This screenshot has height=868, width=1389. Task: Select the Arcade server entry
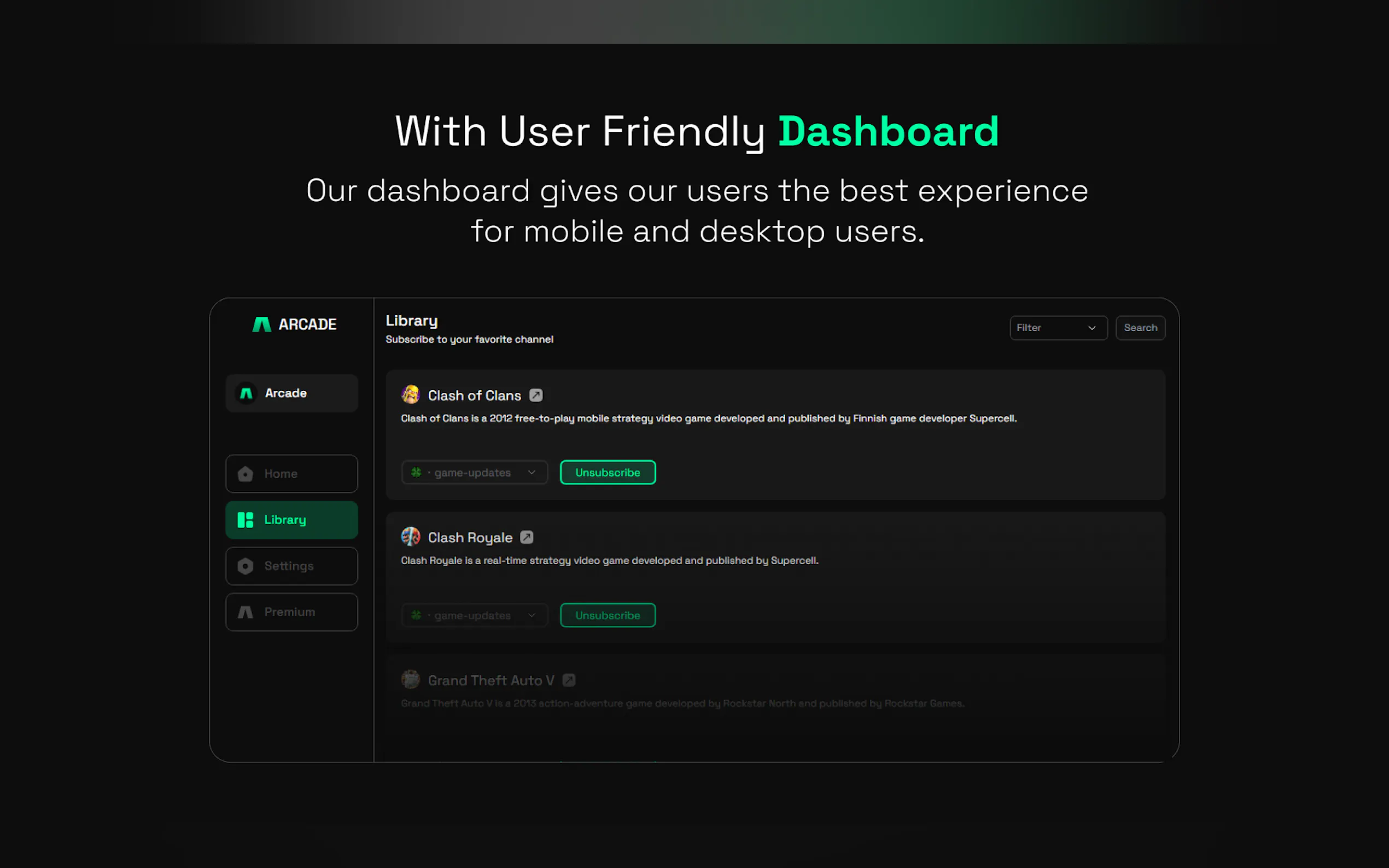click(x=291, y=393)
